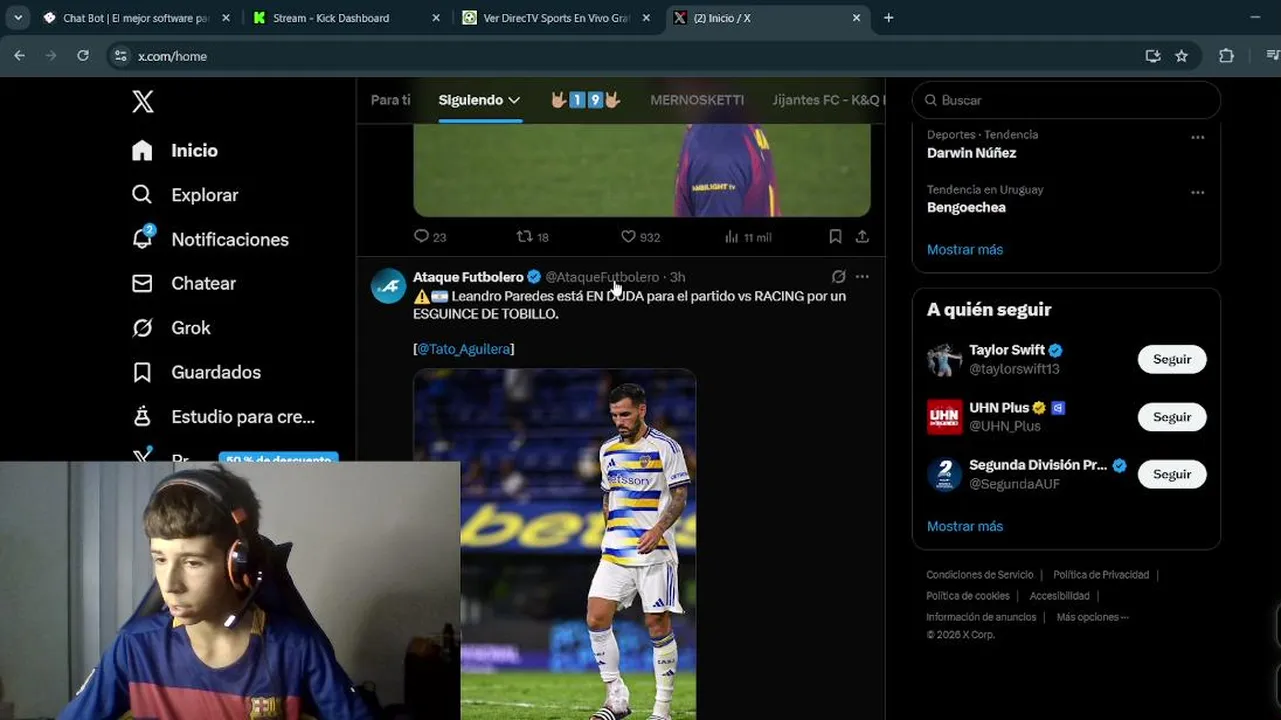Open more options for Bengoechea trend
1281x720 pixels.
pyautogui.click(x=1198, y=192)
